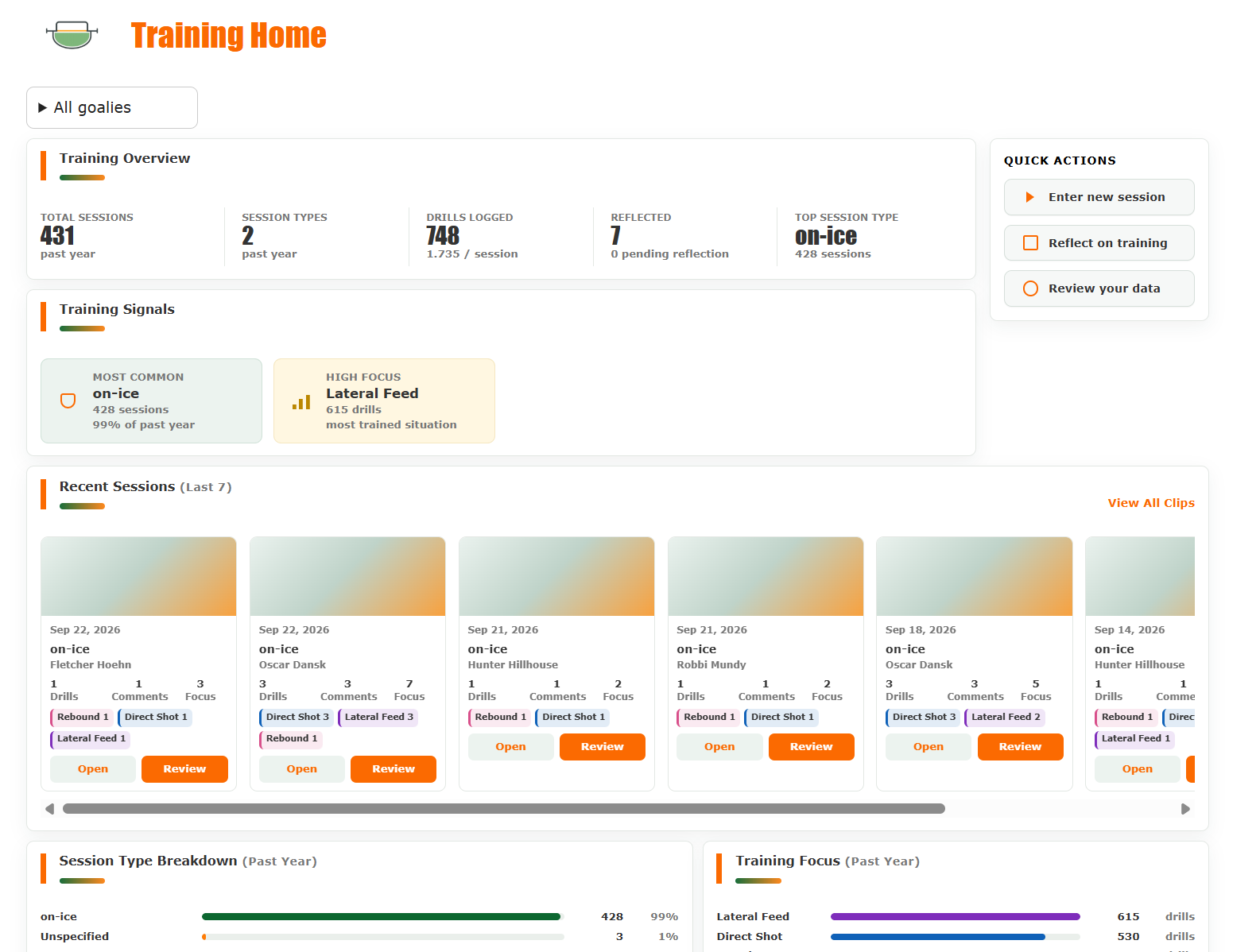Review Oscar Dansk's Sep 22 session
This screenshot has height=952, width=1260.
click(394, 769)
